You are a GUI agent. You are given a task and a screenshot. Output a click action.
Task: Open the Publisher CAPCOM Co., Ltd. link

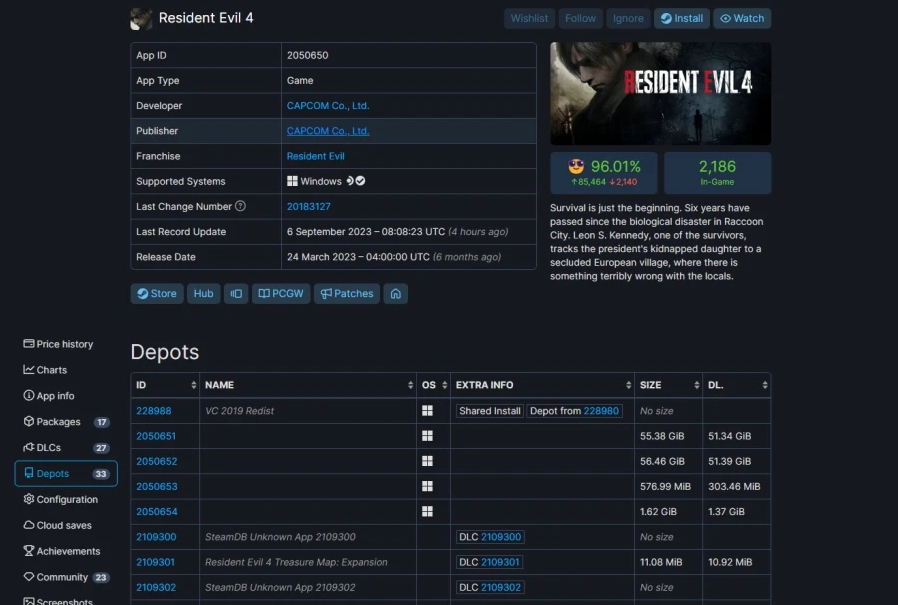click(x=328, y=131)
